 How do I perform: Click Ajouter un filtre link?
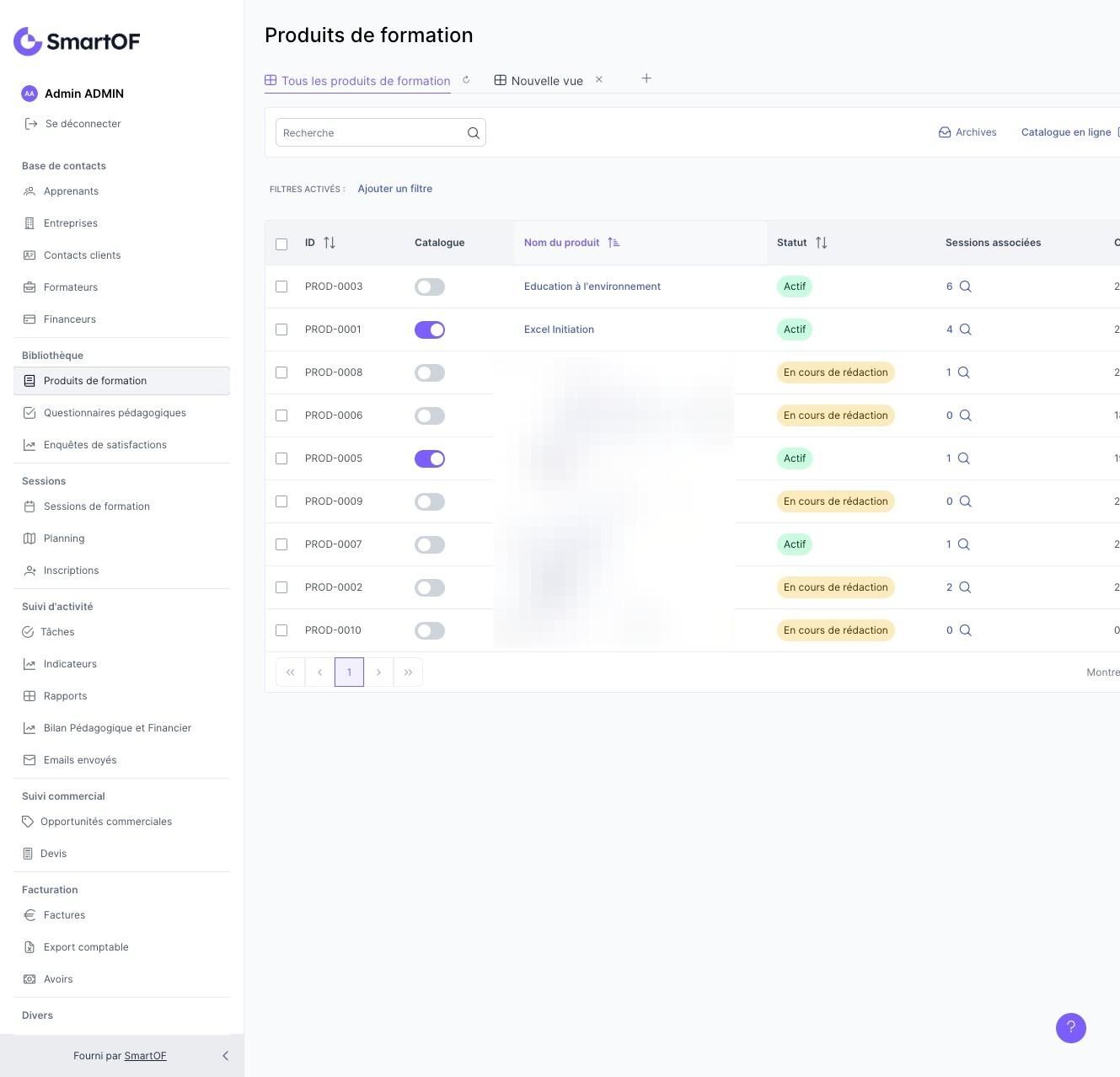395,189
